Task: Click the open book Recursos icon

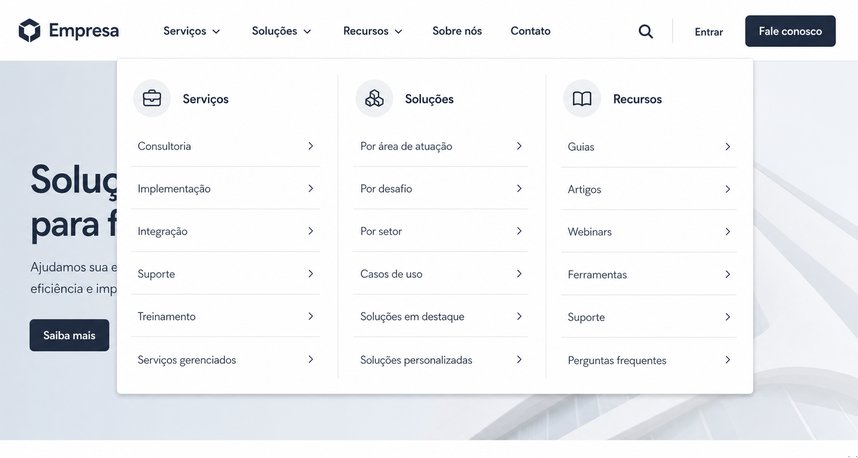Action: [x=582, y=98]
